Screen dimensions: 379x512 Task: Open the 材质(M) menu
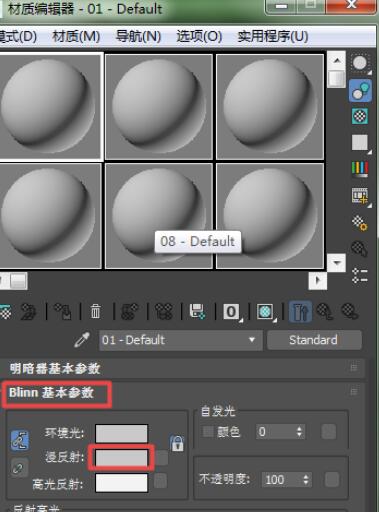tap(76, 36)
